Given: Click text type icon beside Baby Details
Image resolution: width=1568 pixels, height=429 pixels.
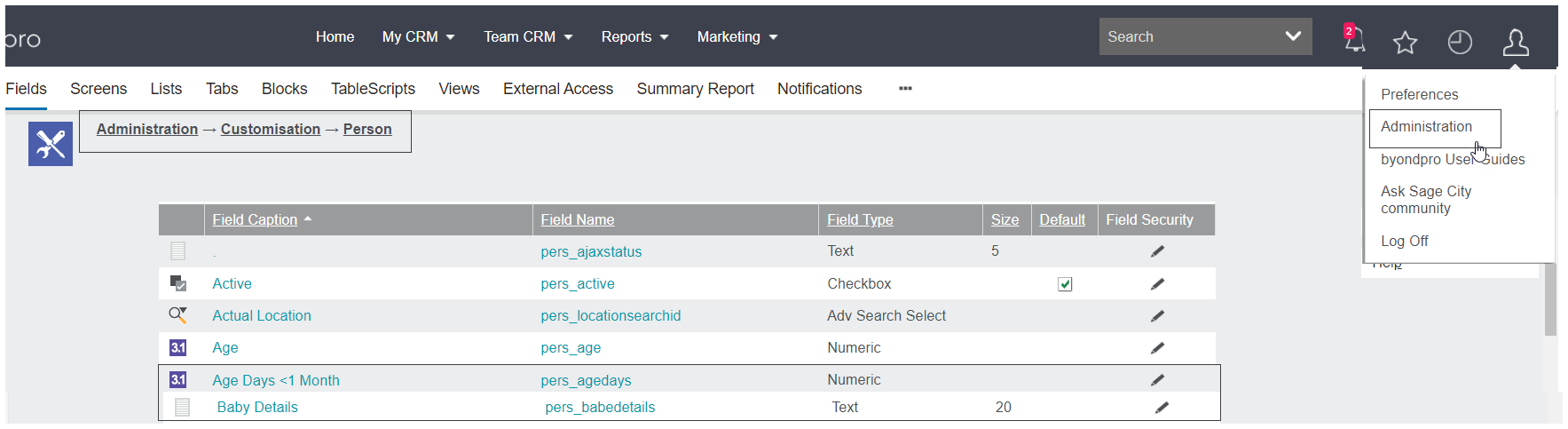Looking at the screenshot, I should [x=183, y=407].
